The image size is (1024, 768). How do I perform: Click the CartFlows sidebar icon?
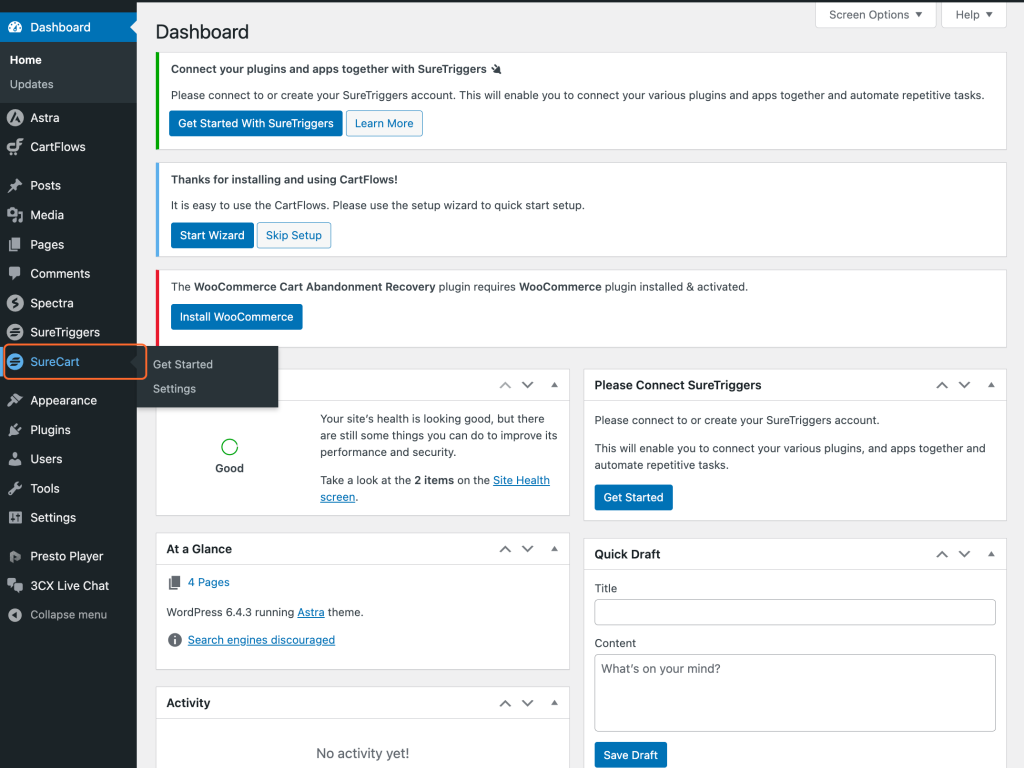click(15, 147)
